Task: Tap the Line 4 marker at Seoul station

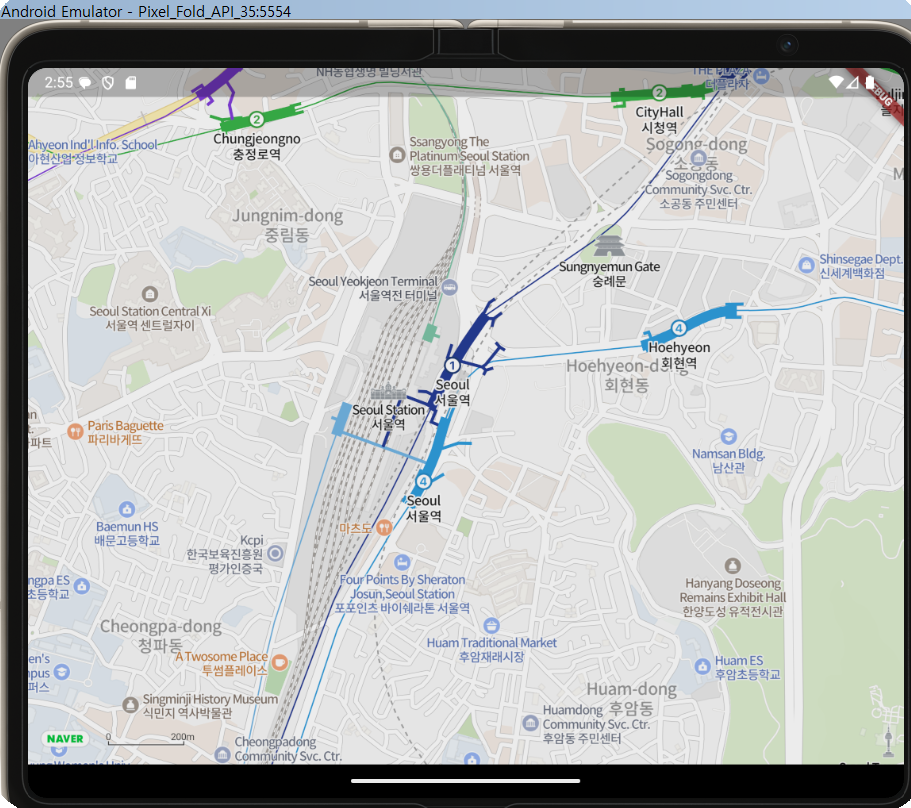Action: [x=423, y=482]
